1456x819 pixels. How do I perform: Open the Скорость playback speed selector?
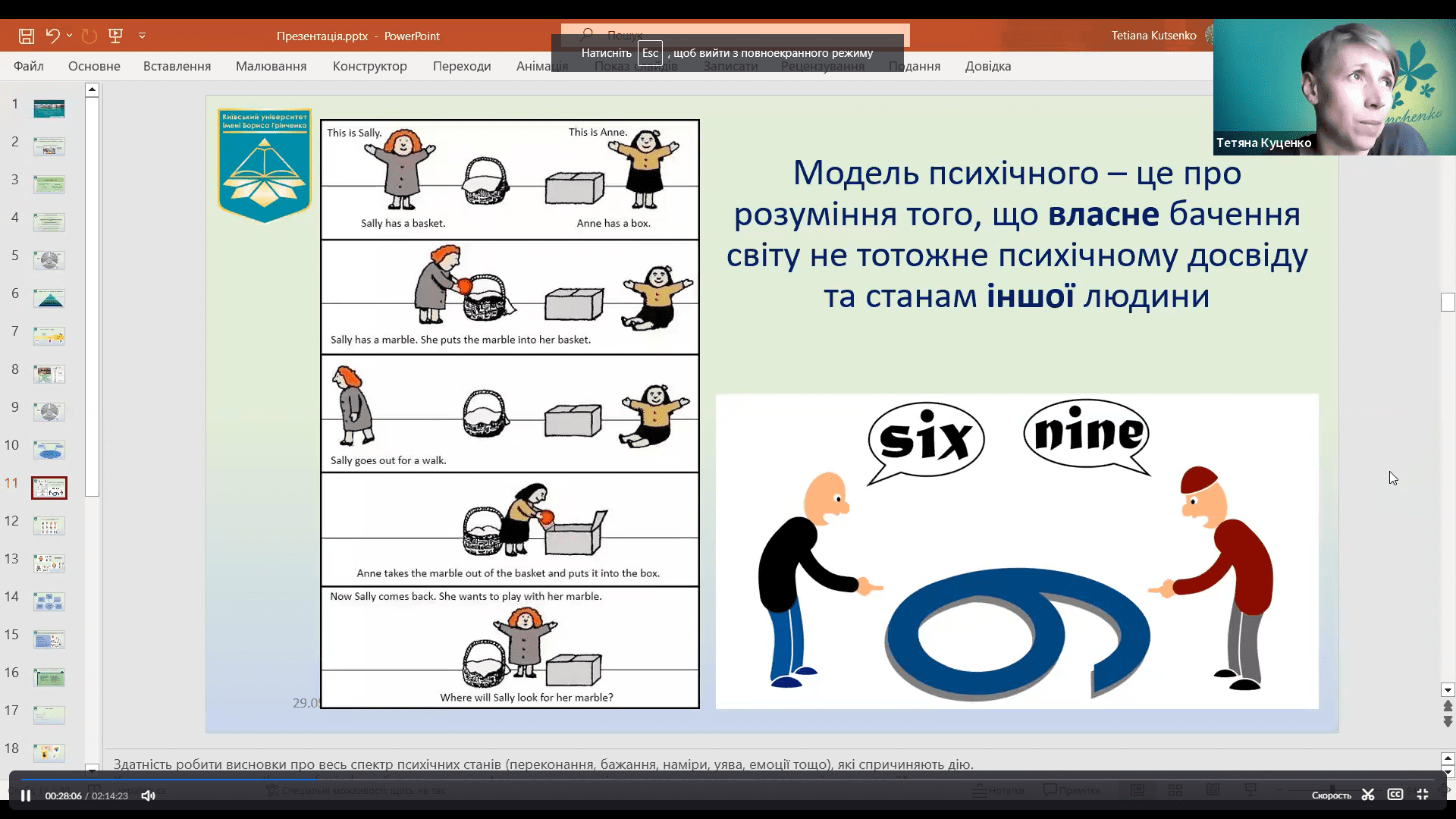pos(1332,795)
